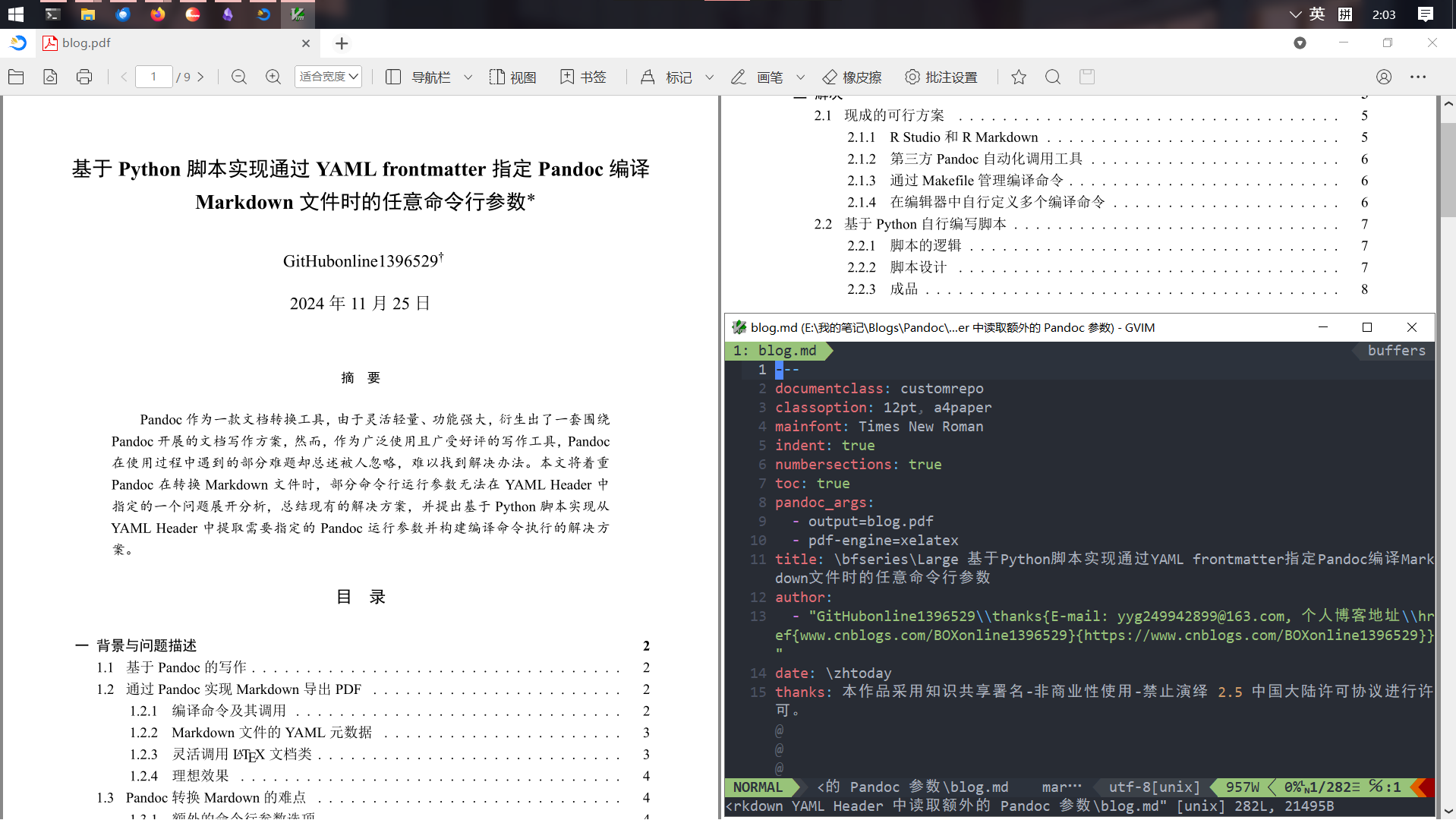Select the 画笔 pen tool
This screenshot has width=1456, height=820.
(757, 77)
